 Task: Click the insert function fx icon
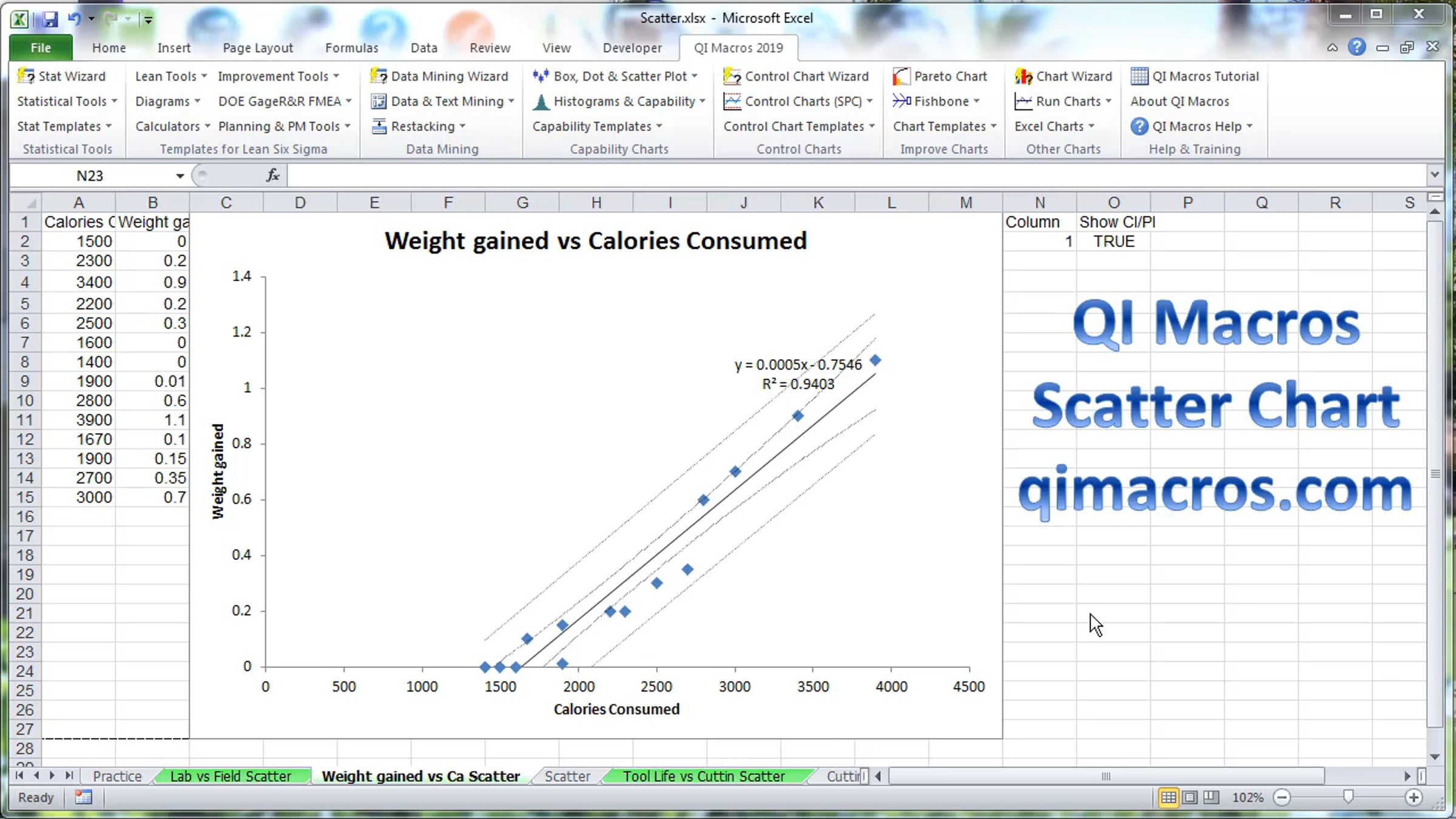[x=273, y=175]
